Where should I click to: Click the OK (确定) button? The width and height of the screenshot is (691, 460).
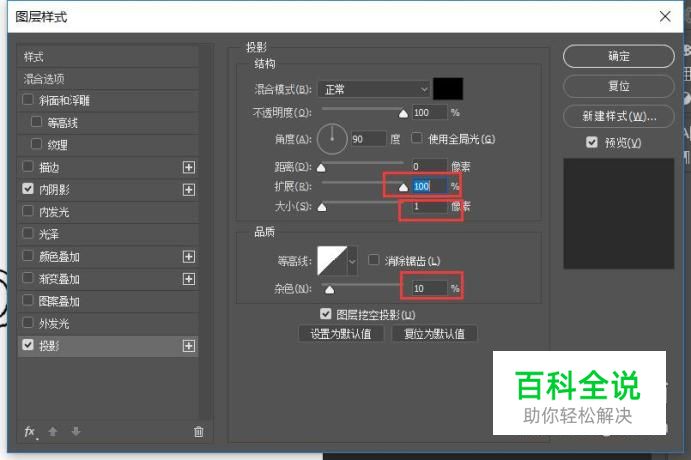point(618,56)
